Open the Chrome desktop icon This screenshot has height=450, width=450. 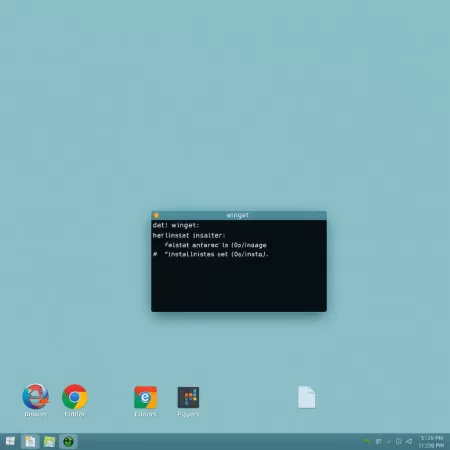[75, 400]
